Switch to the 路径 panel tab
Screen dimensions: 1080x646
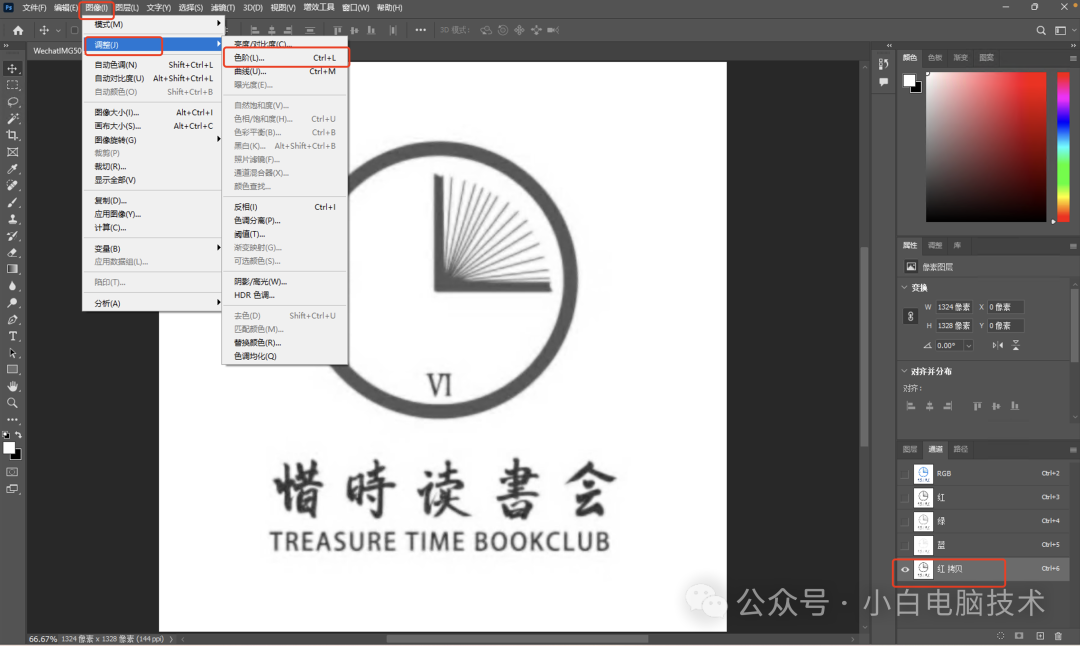coord(960,449)
